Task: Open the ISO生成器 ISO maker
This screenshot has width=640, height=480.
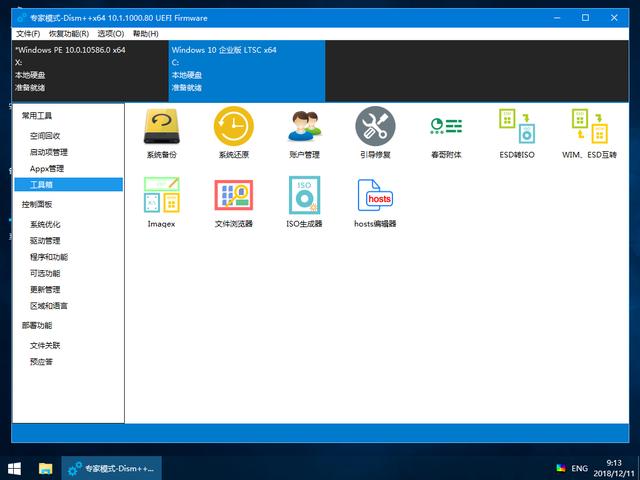Action: tap(304, 202)
